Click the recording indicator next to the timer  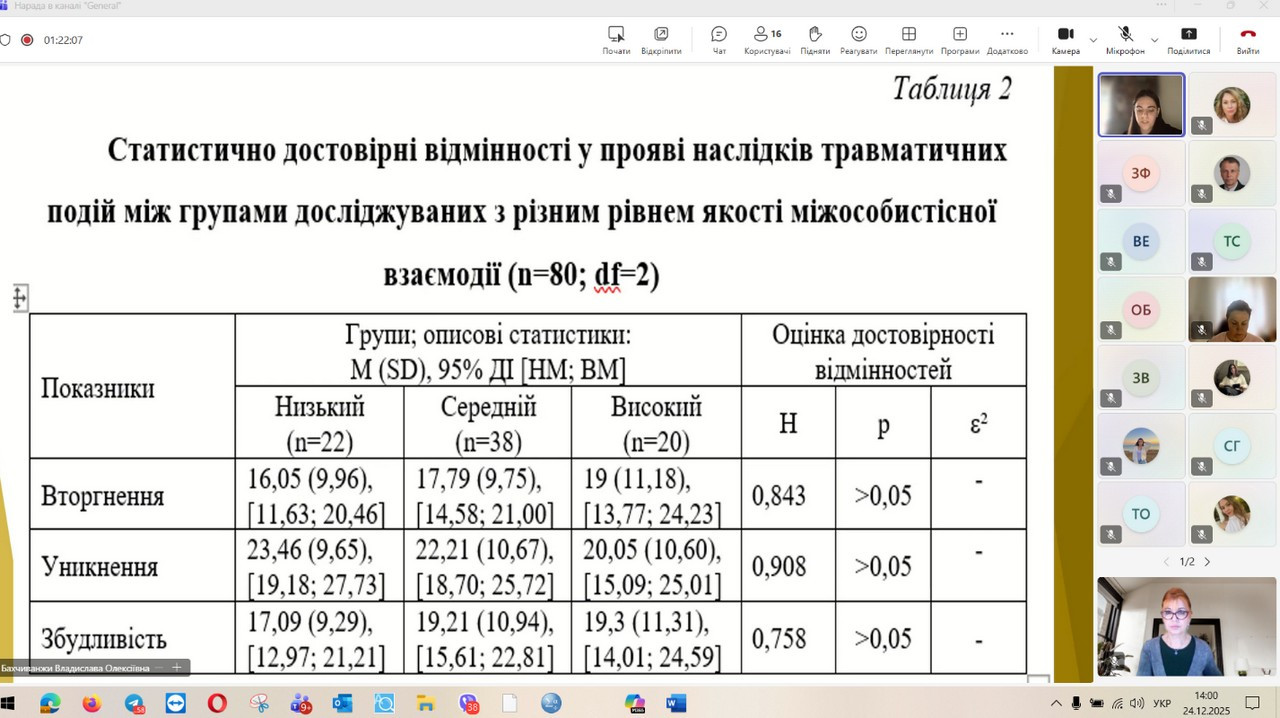pyautogui.click(x=27, y=40)
